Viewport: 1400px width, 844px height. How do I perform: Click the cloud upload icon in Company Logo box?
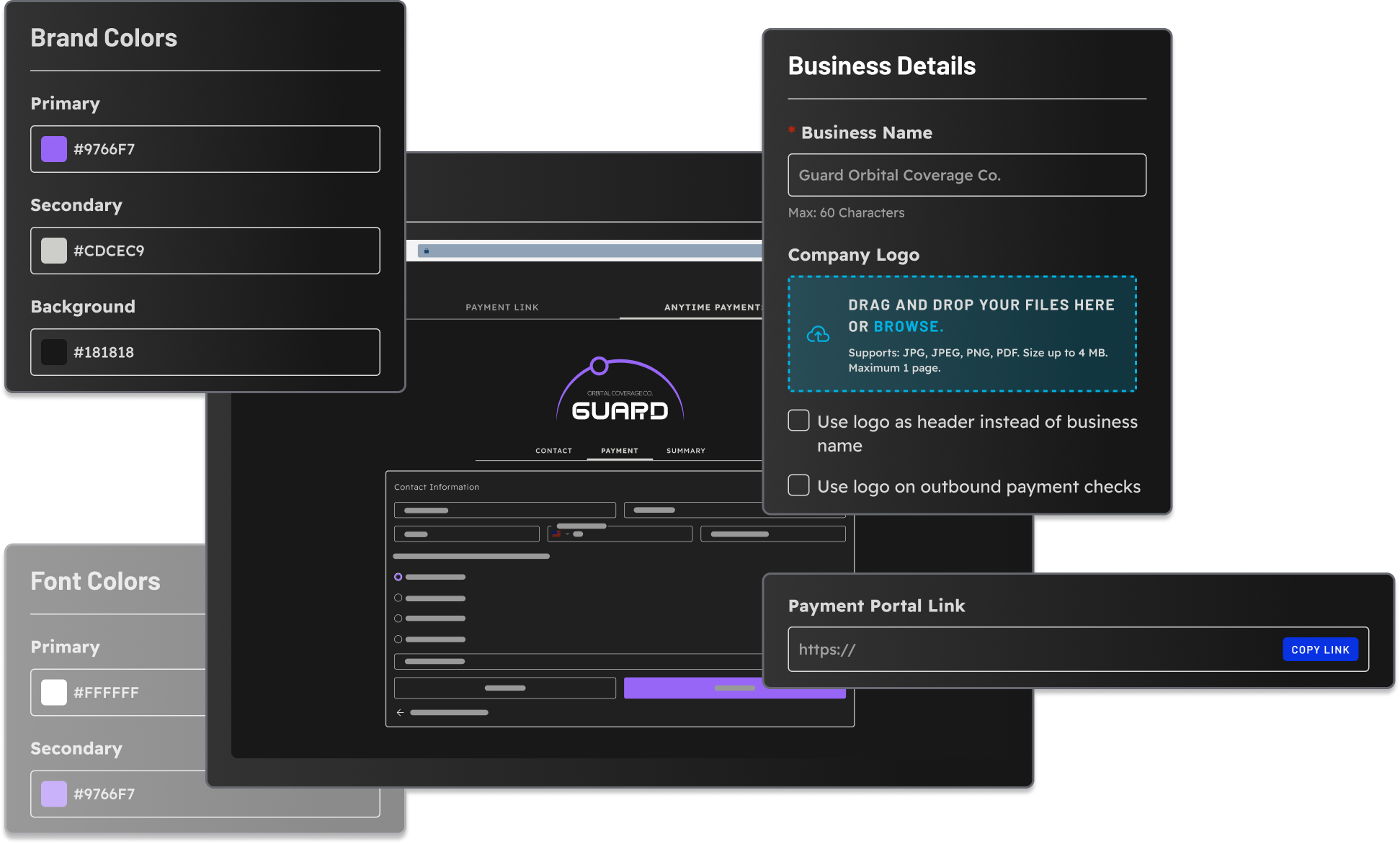(819, 333)
